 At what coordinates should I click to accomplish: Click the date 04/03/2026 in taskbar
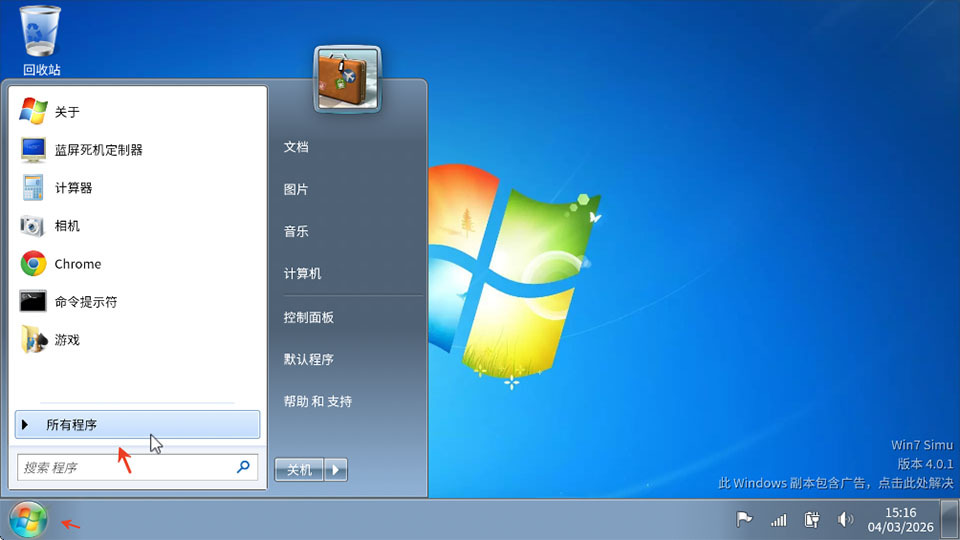click(x=901, y=527)
